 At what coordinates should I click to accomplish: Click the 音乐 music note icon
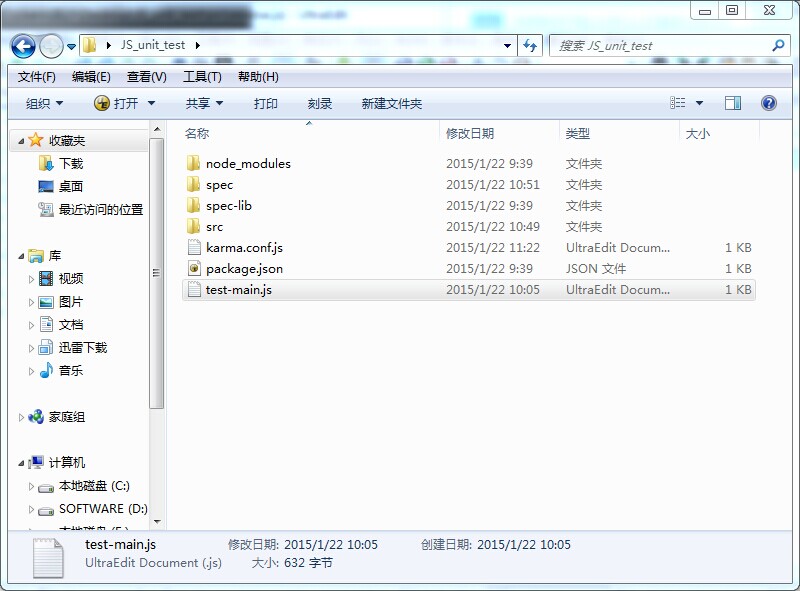point(46,370)
